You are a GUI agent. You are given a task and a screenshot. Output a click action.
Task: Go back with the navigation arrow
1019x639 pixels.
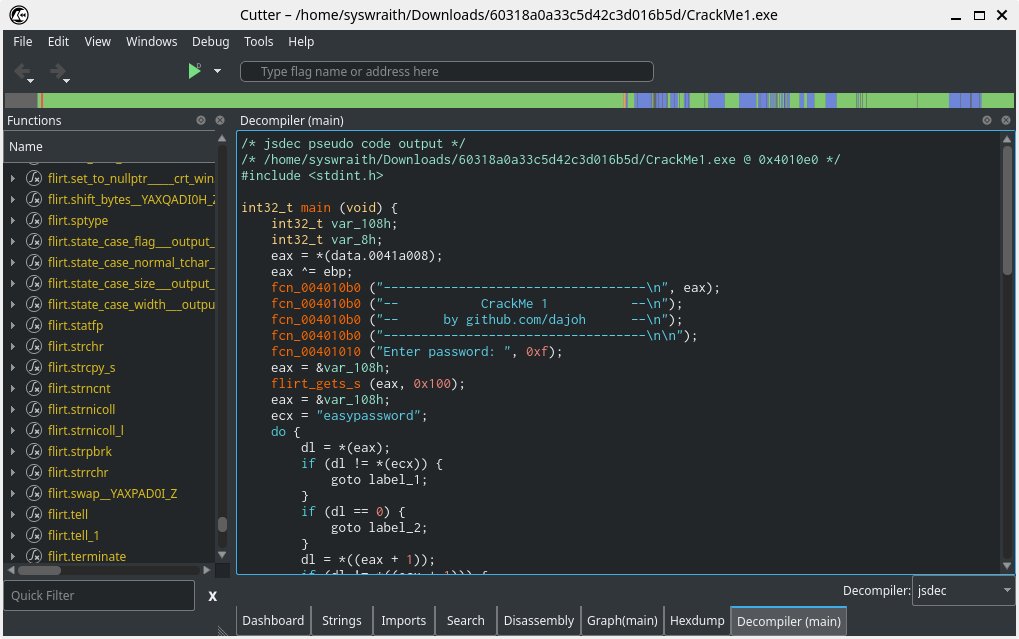[23, 71]
